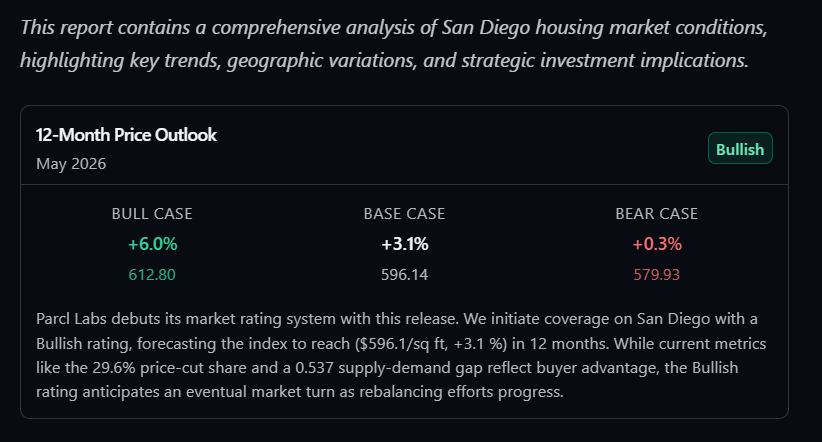
Task: Click the Bullish rating badge
Action: tap(740, 148)
